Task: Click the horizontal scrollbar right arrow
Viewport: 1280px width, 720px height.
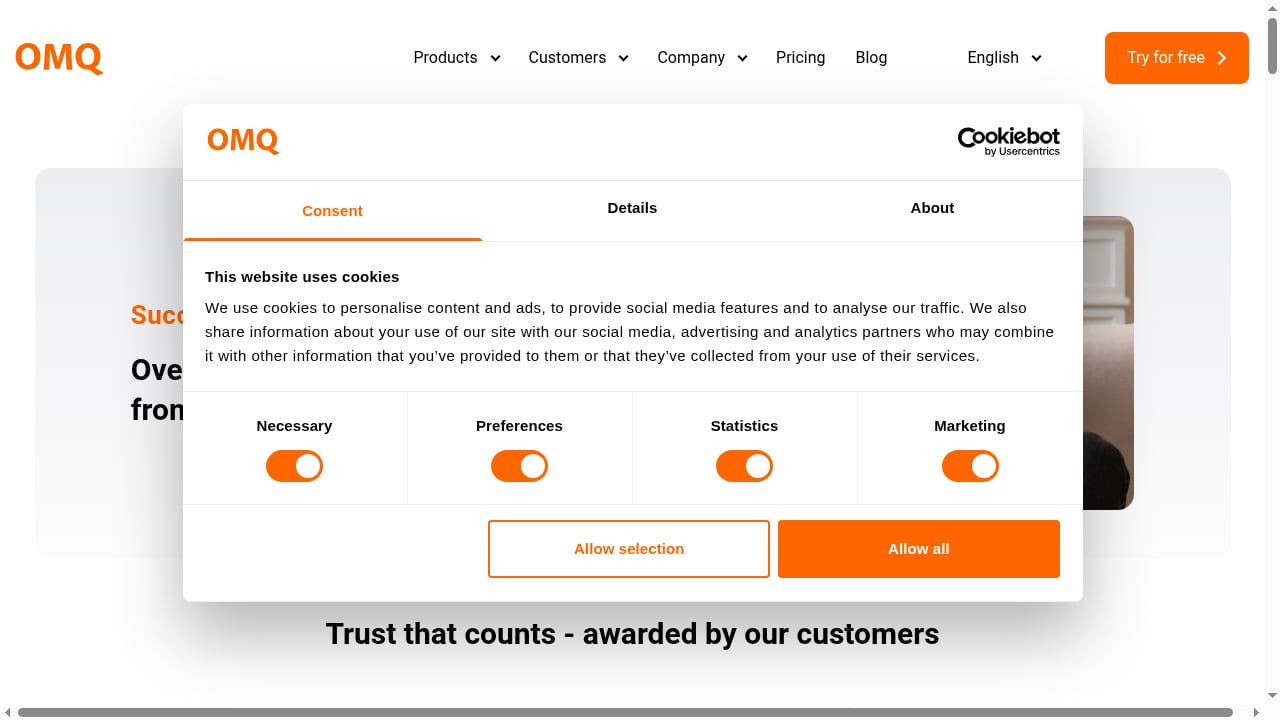Action: click(1257, 712)
